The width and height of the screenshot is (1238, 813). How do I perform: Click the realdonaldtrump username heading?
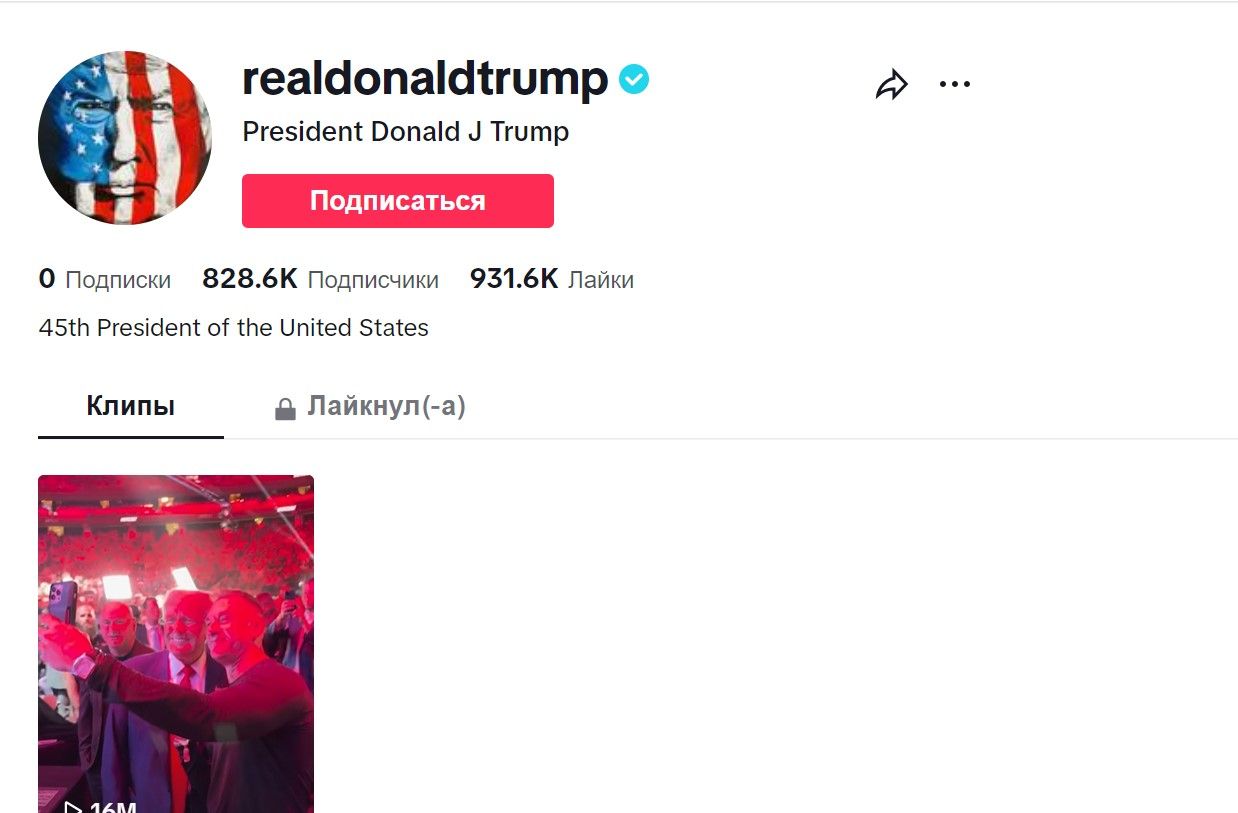tap(425, 78)
